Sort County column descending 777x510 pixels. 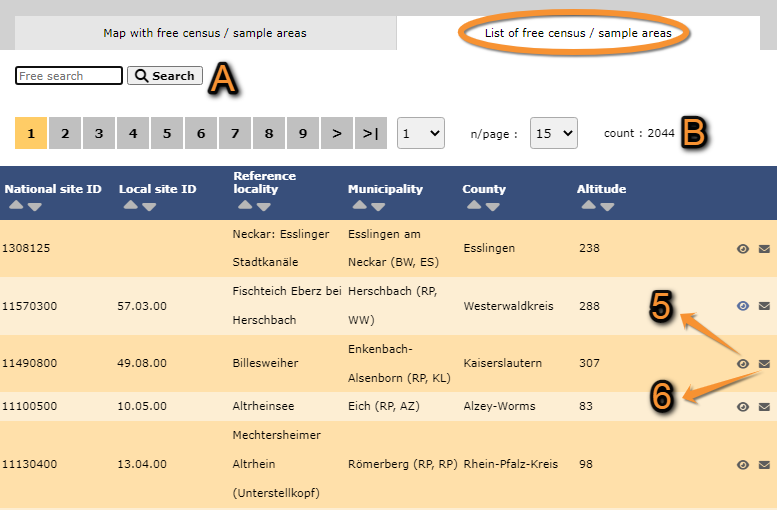[493, 206]
